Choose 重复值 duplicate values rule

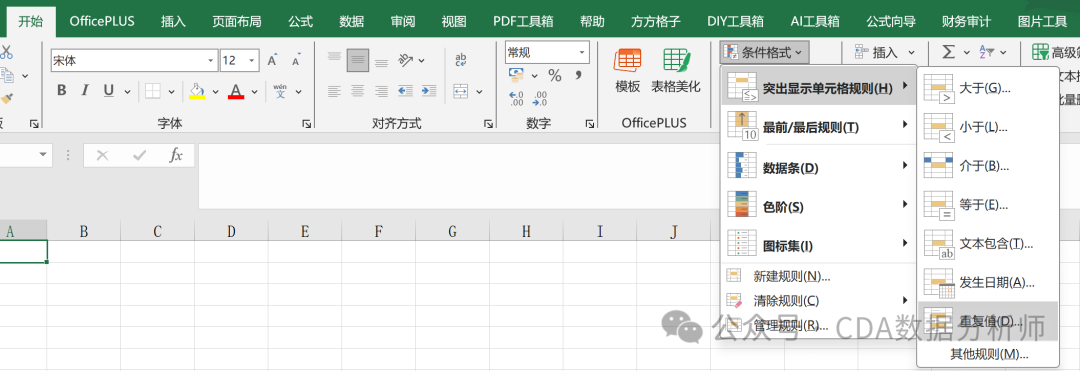(988, 321)
